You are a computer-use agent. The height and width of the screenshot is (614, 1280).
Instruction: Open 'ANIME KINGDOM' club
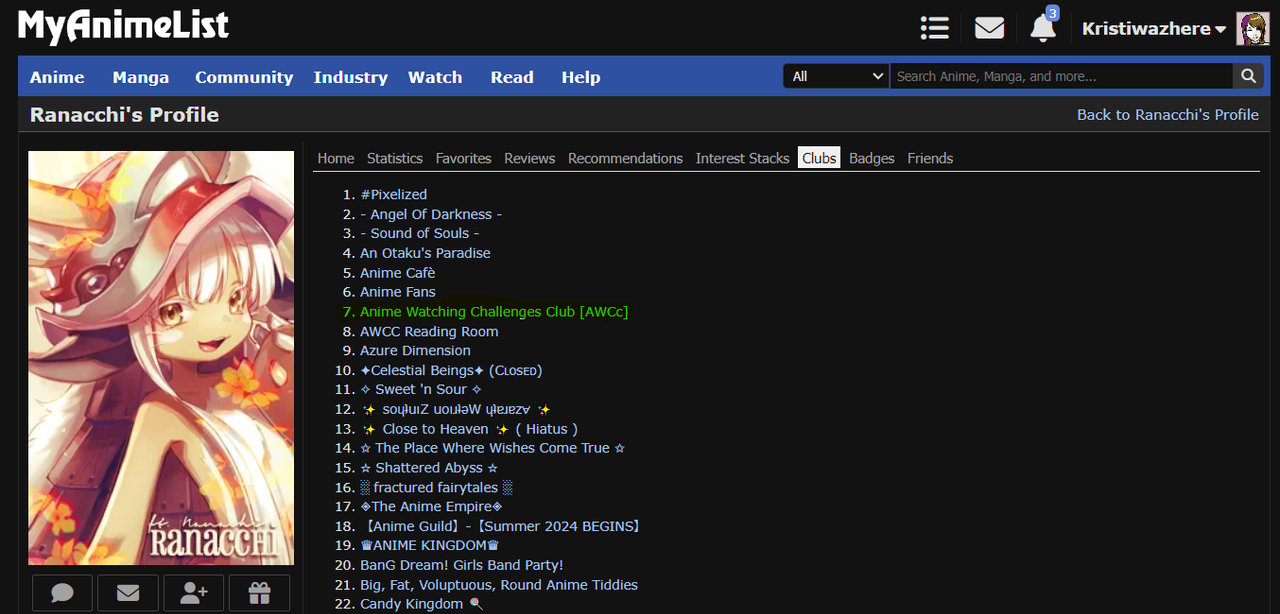coord(429,545)
